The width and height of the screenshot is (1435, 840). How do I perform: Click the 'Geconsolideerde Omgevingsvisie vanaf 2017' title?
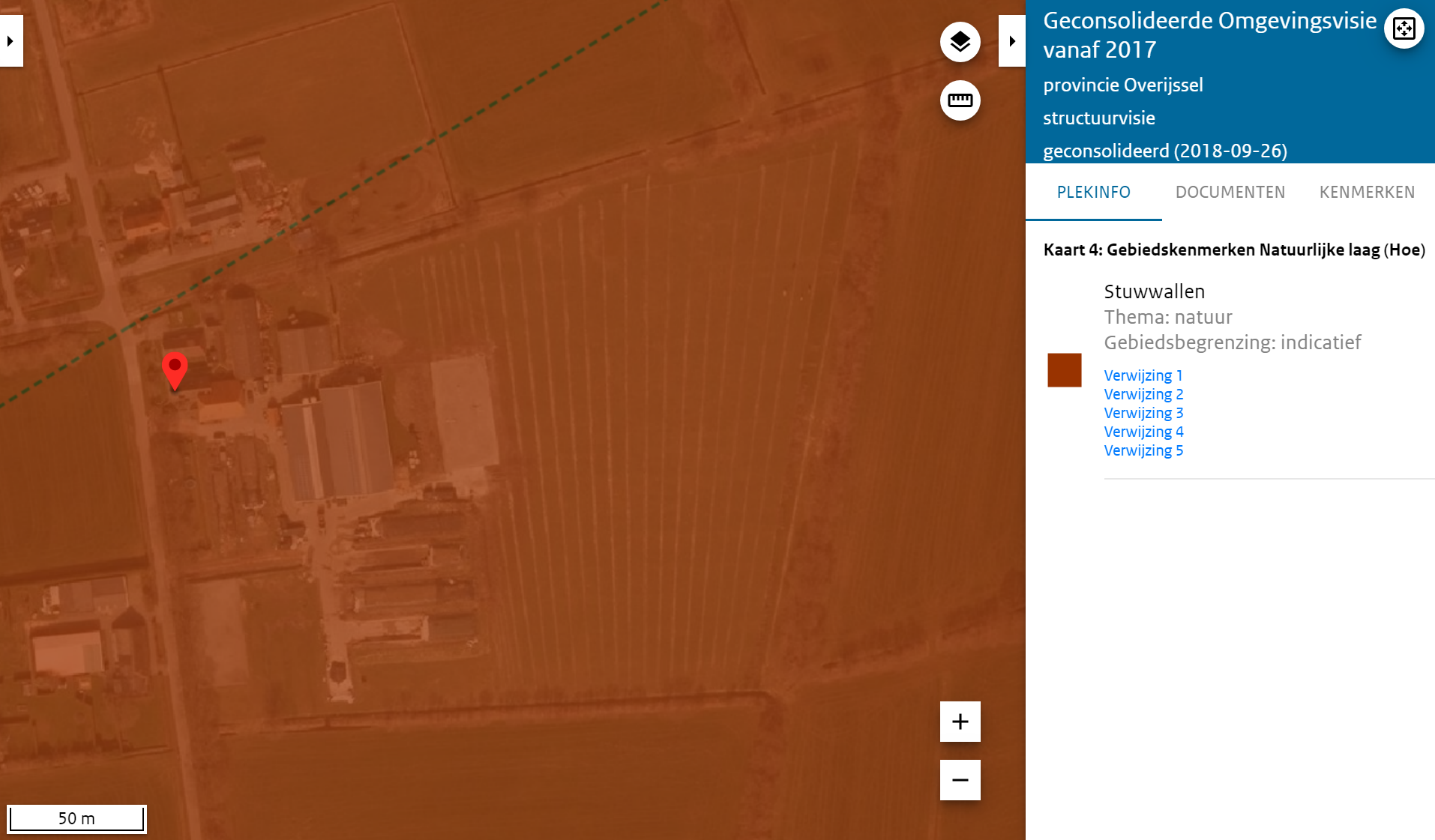pyautogui.click(x=1209, y=35)
